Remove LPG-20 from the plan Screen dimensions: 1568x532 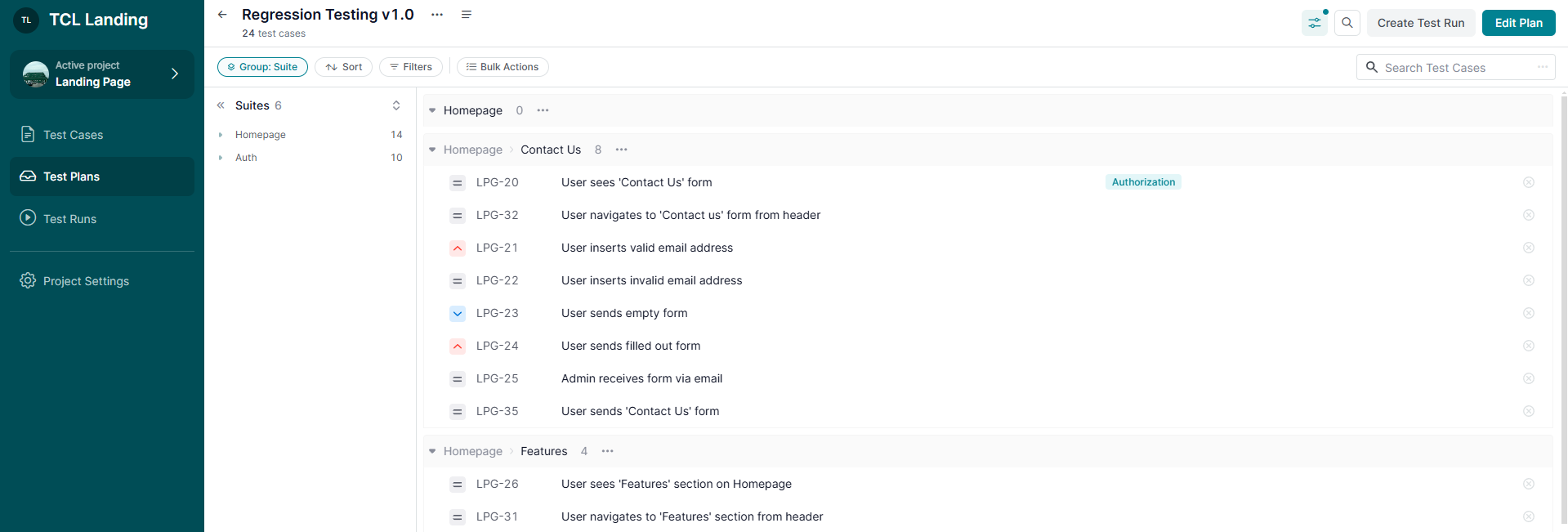pos(1529,182)
